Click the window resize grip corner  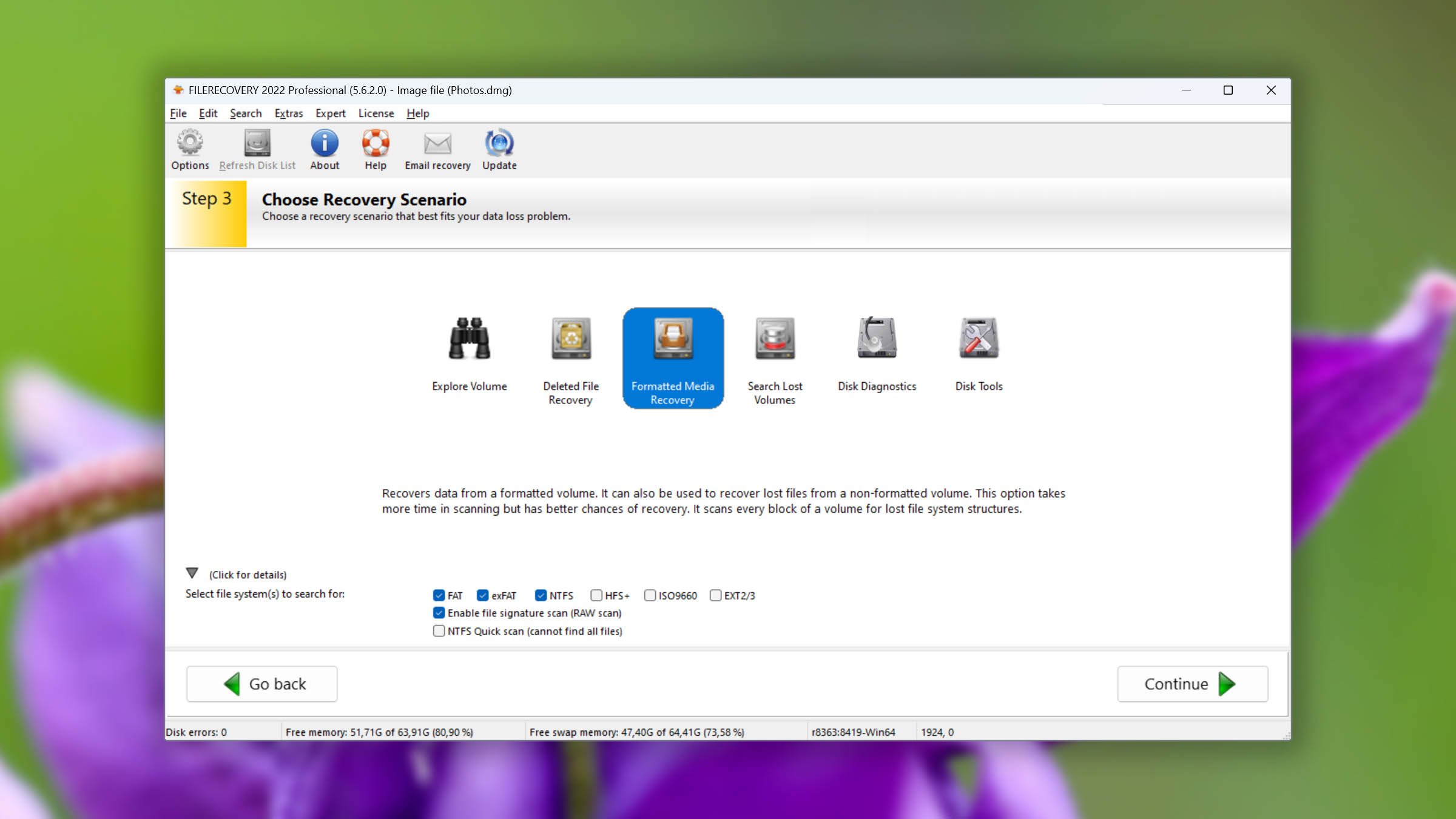click(x=1286, y=735)
